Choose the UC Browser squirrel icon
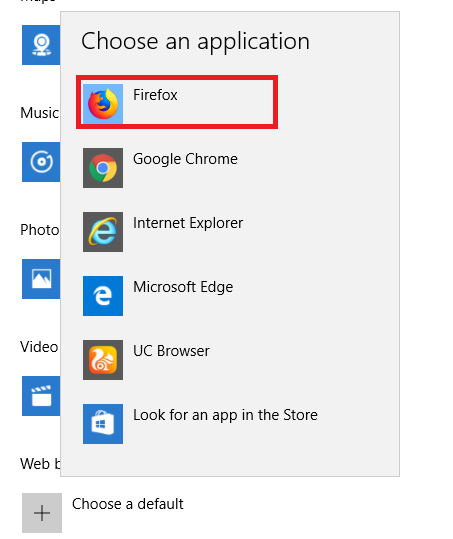Screen dimensions: 453x539 click(x=103, y=360)
